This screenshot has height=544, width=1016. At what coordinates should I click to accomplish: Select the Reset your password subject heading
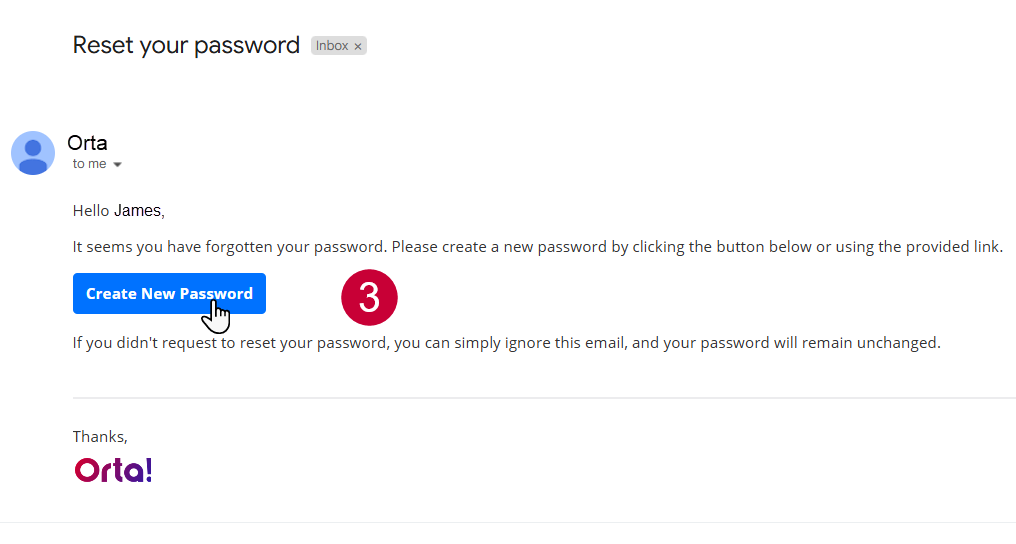[186, 45]
